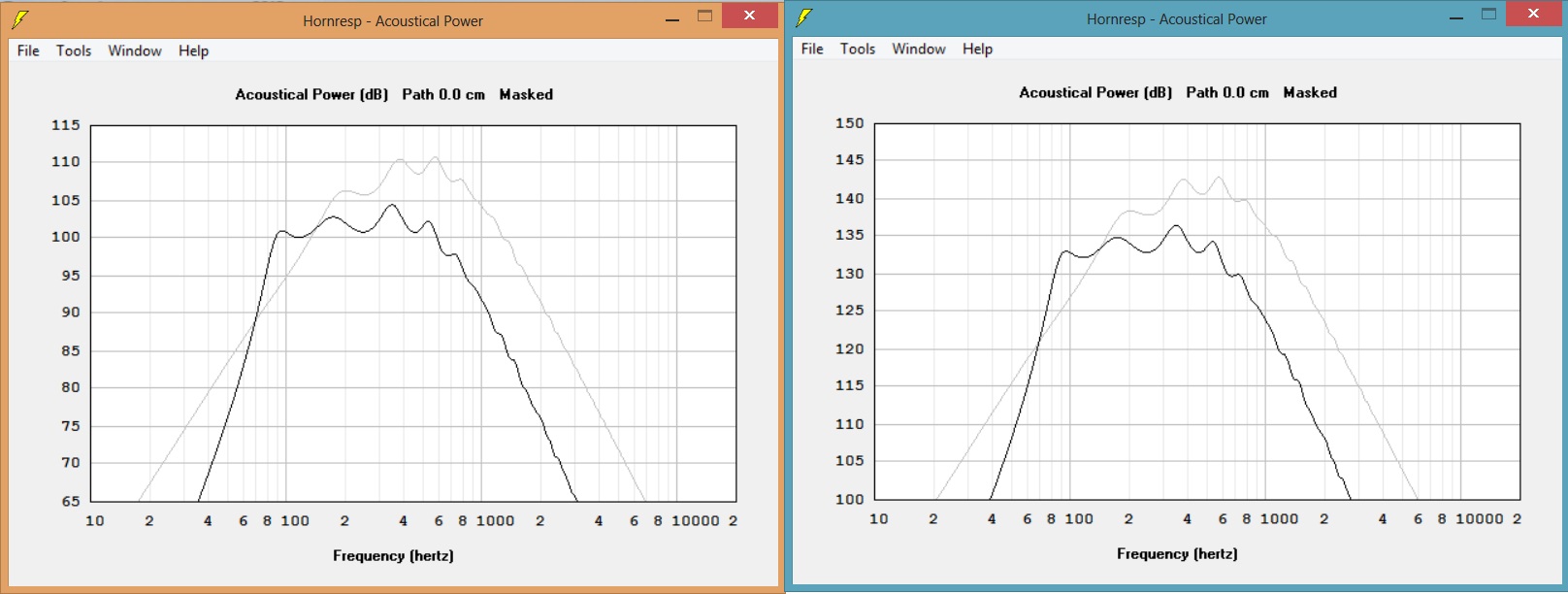The width and height of the screenshot is (1568, 594).
Task: Click the right window title 'Hornresp - Acoustical Power'
Action: (1177, 18)
